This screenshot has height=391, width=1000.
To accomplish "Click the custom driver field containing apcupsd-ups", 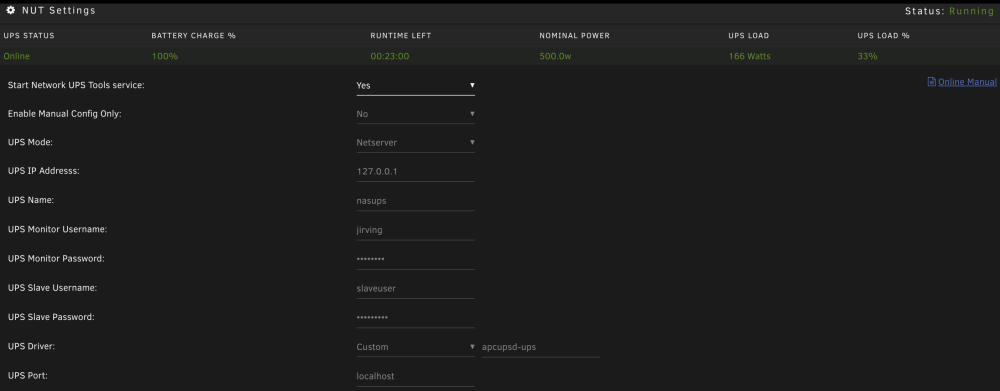I will (541, 347).
